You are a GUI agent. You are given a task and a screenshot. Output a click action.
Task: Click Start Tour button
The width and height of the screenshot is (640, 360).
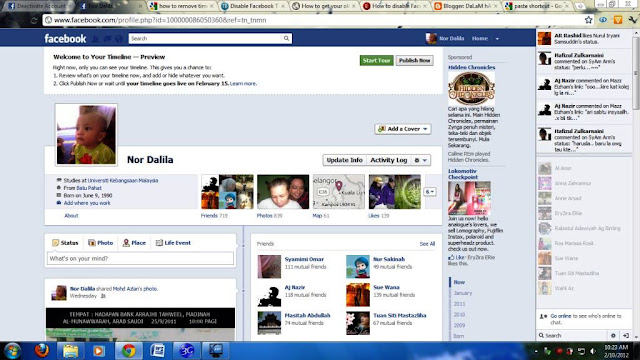376,60
